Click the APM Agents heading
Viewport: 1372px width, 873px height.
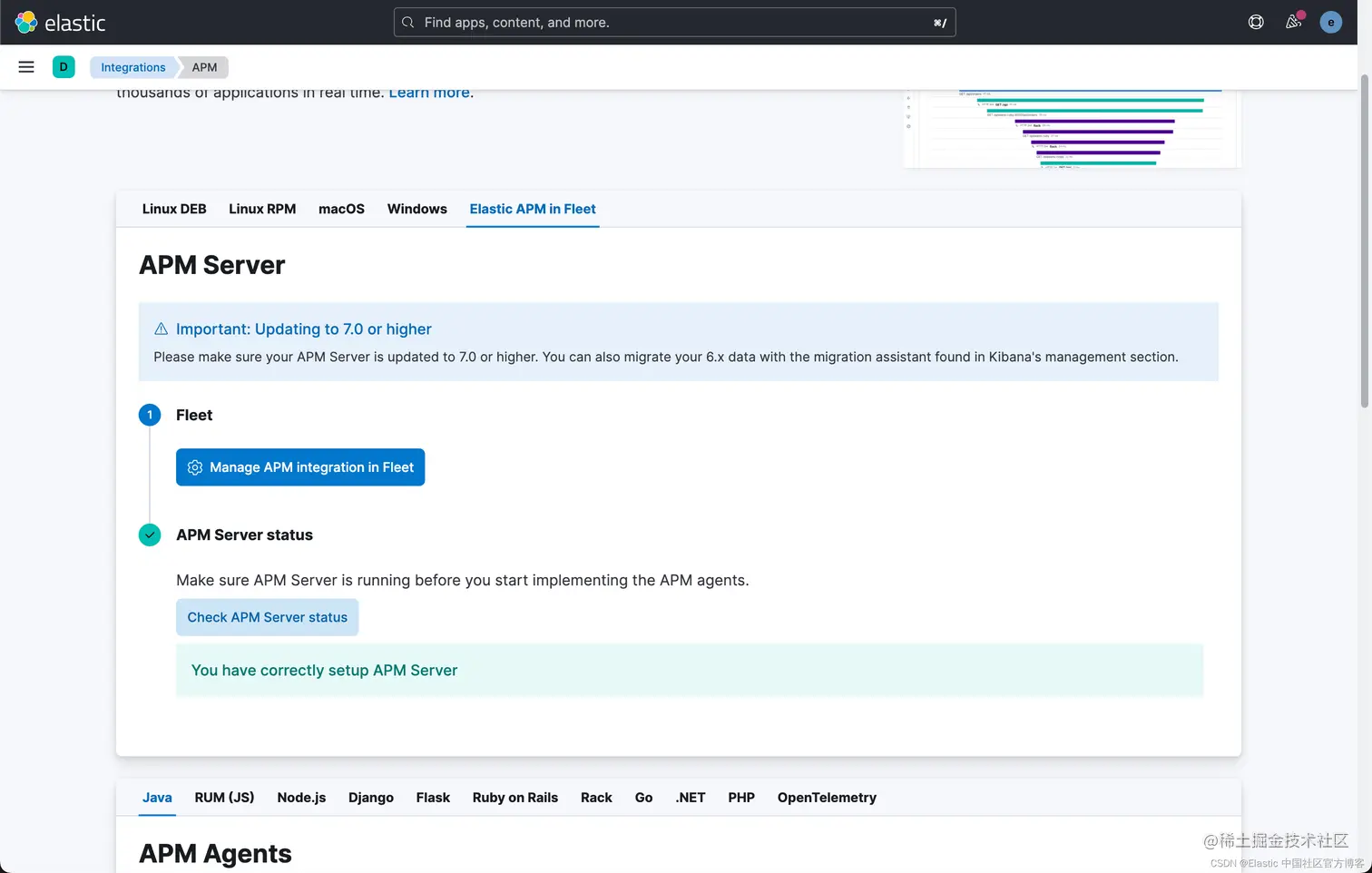click(215, 854)
